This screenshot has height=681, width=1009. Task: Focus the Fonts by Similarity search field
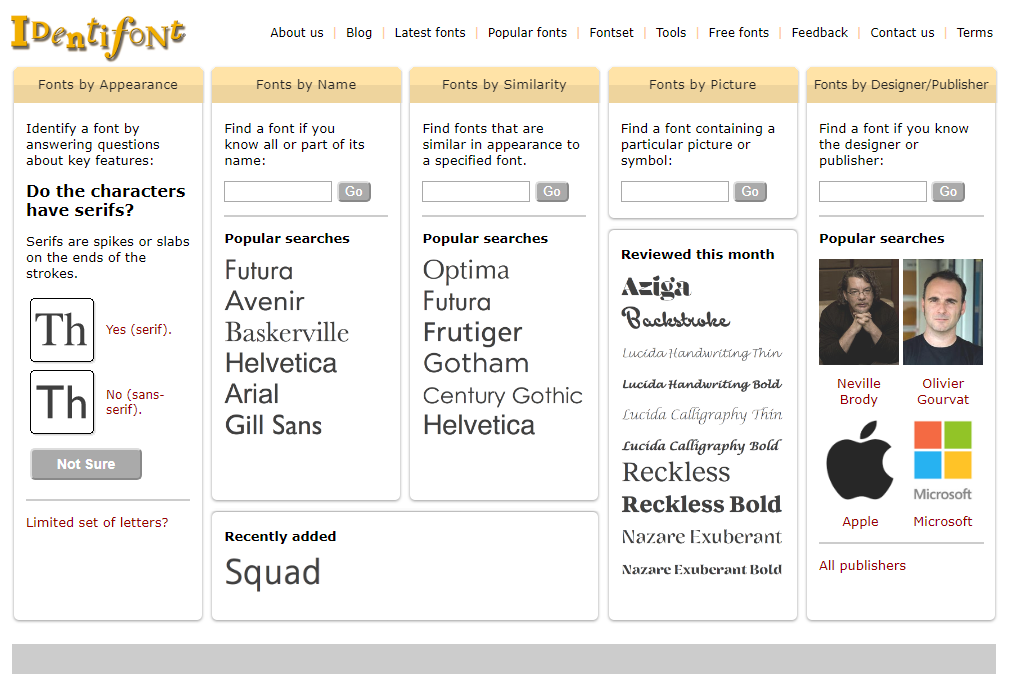(x=476, y=192)
